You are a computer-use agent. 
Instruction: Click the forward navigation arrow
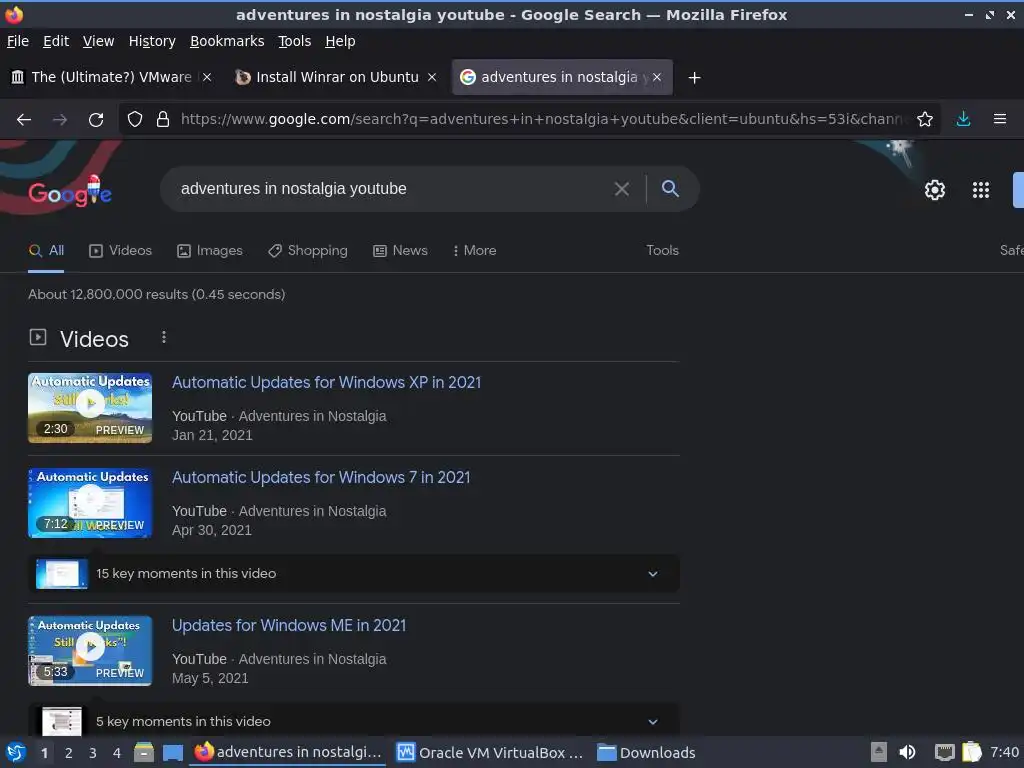point(60,120)
